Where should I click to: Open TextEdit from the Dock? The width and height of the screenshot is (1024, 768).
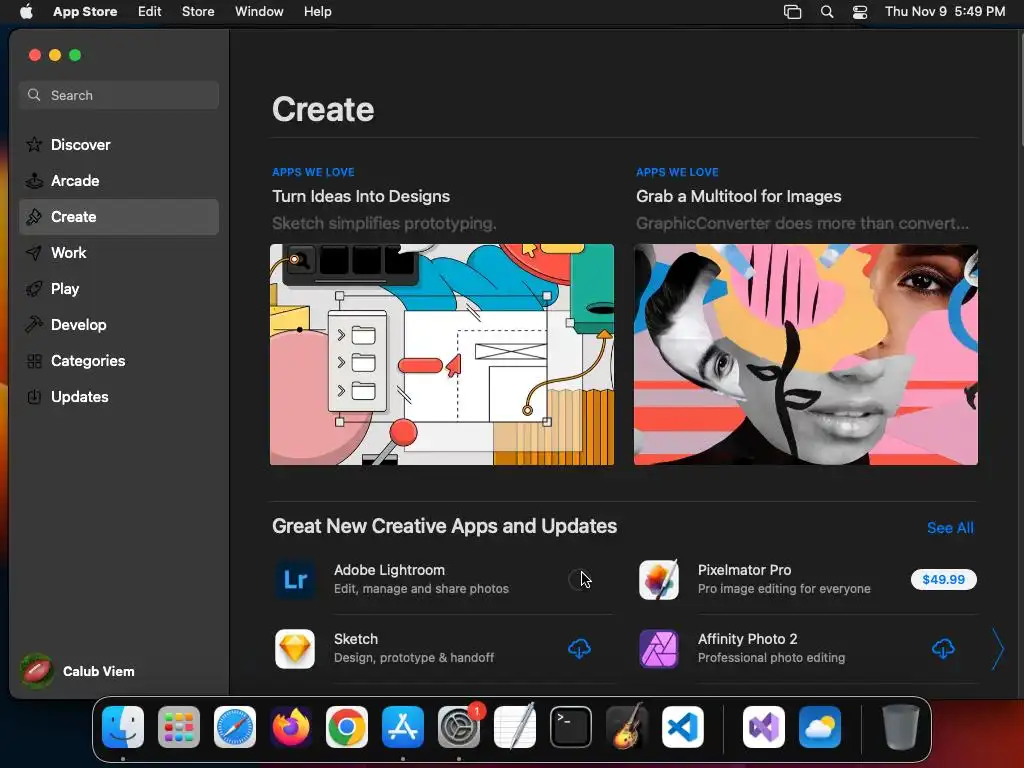pyautogui.click(x=515, y=727)
